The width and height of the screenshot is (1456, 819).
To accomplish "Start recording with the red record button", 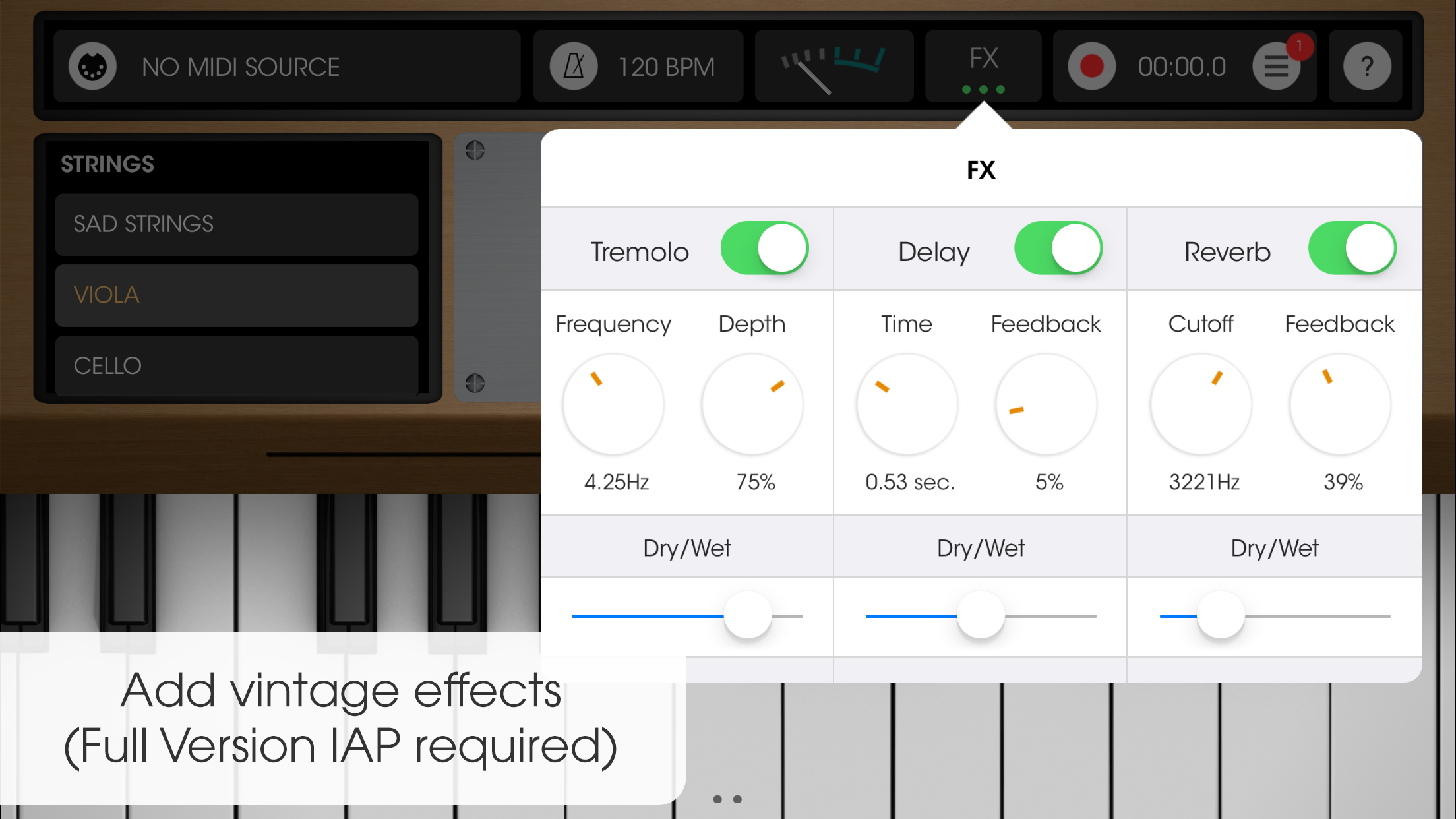I will click(x=1091, y=67).
